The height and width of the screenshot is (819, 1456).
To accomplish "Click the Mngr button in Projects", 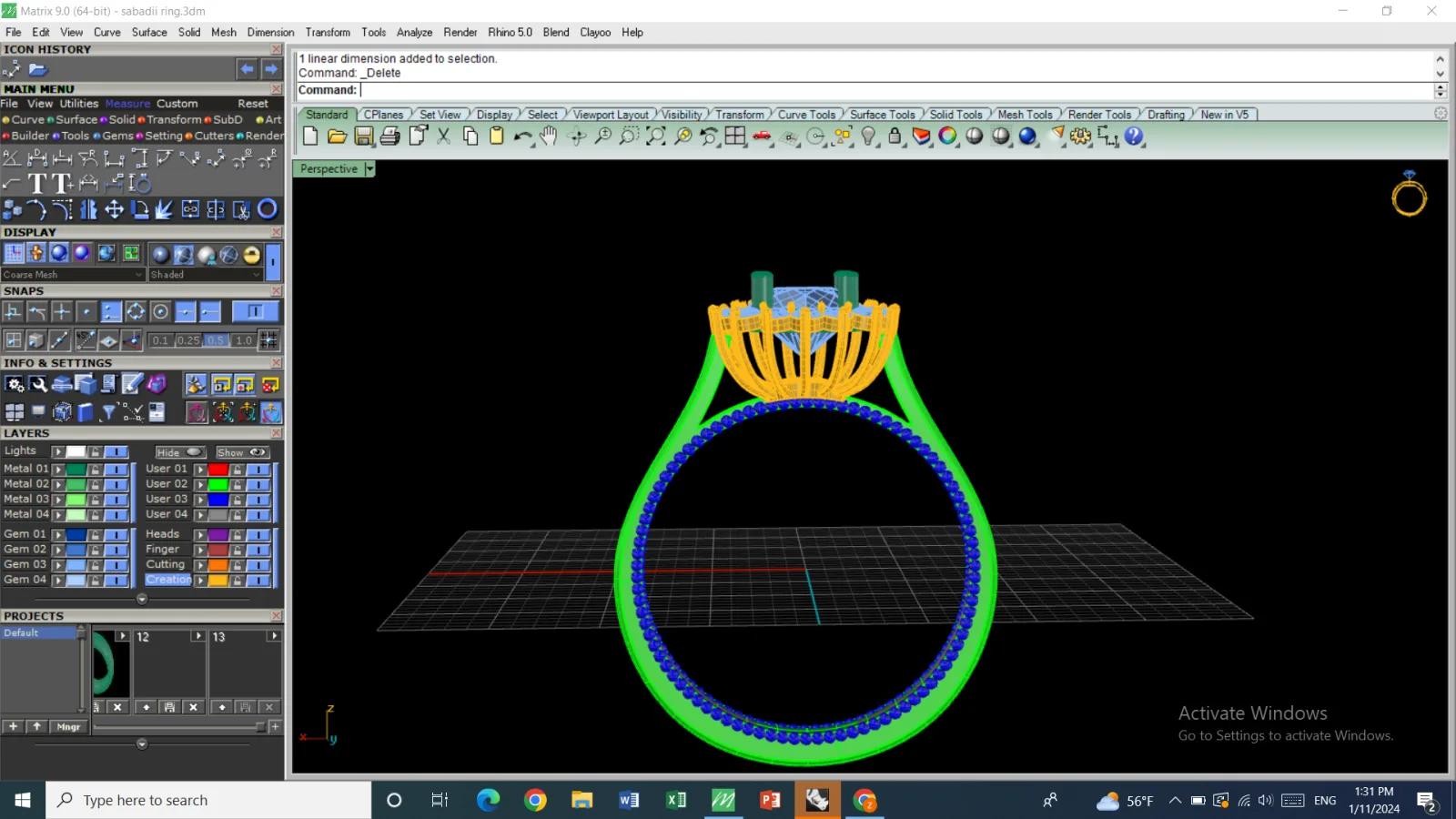I will coord(69,726).
